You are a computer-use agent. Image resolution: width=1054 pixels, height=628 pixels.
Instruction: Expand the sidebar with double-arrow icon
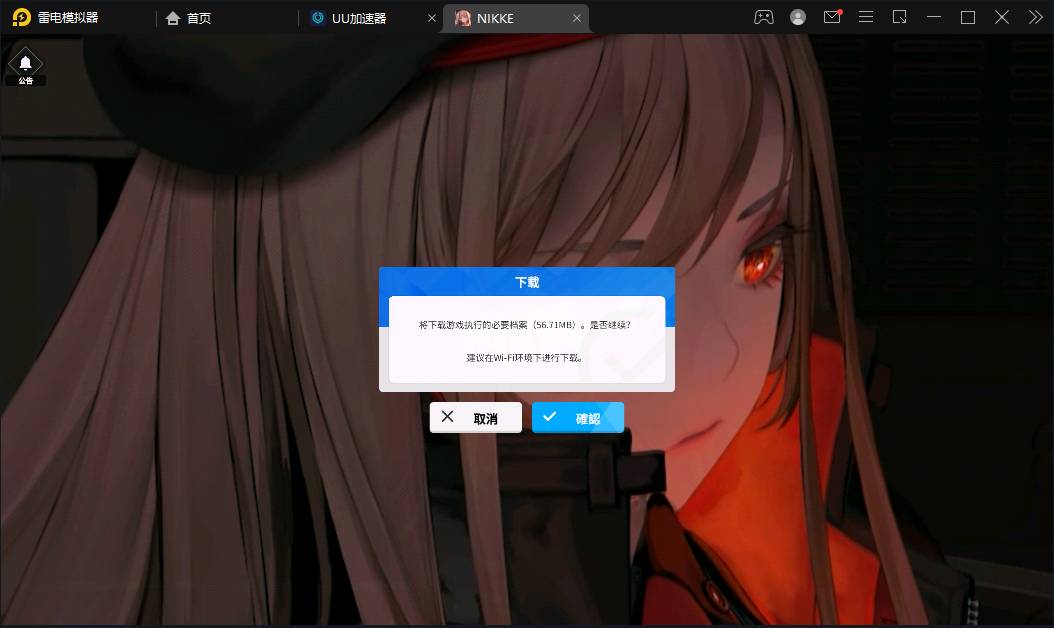tap(1035, 17)
